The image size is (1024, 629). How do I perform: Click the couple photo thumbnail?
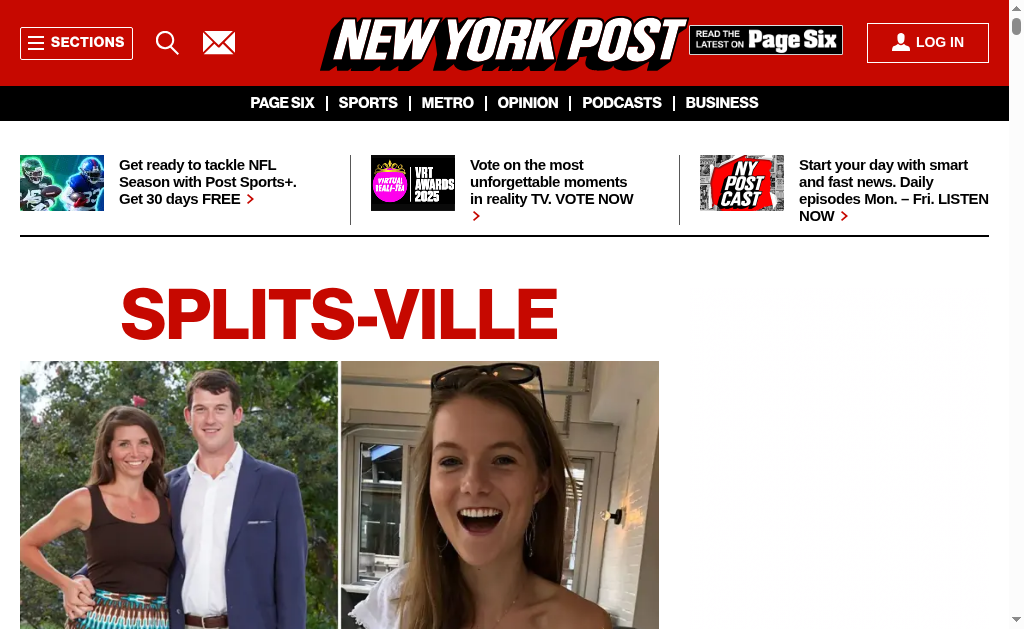click(179, 495)
